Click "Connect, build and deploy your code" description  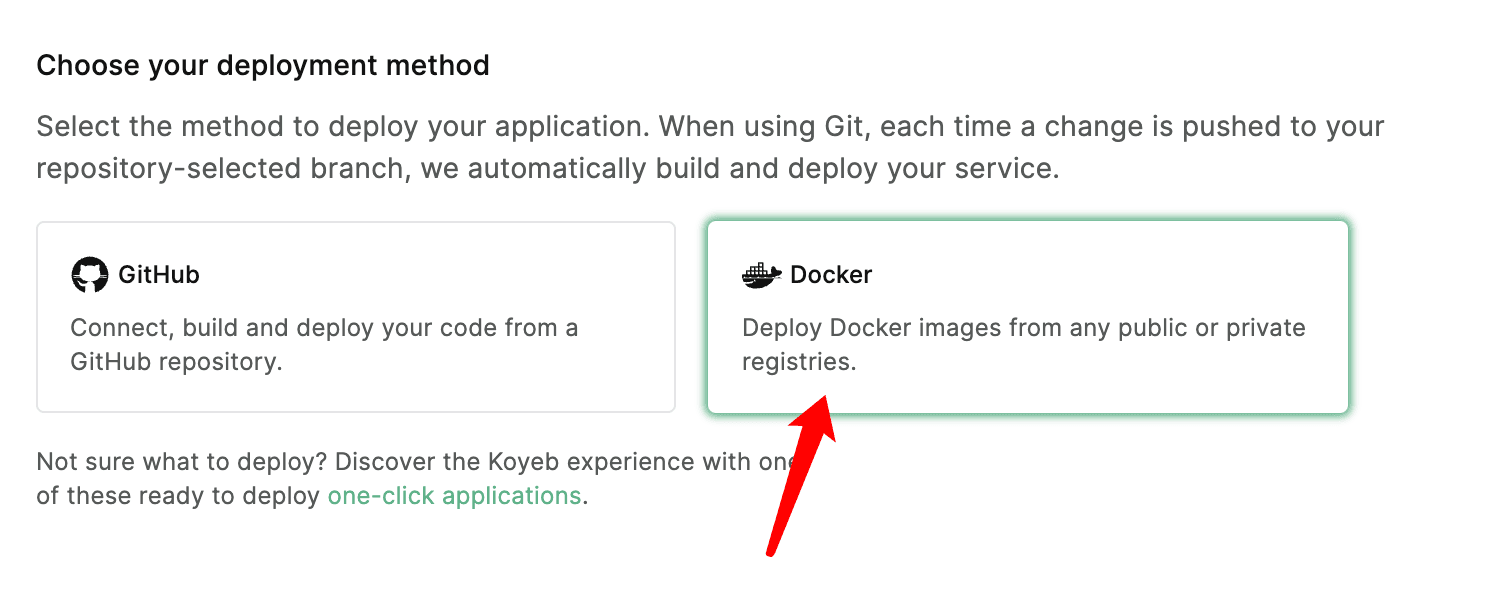[x=324, y=328]
